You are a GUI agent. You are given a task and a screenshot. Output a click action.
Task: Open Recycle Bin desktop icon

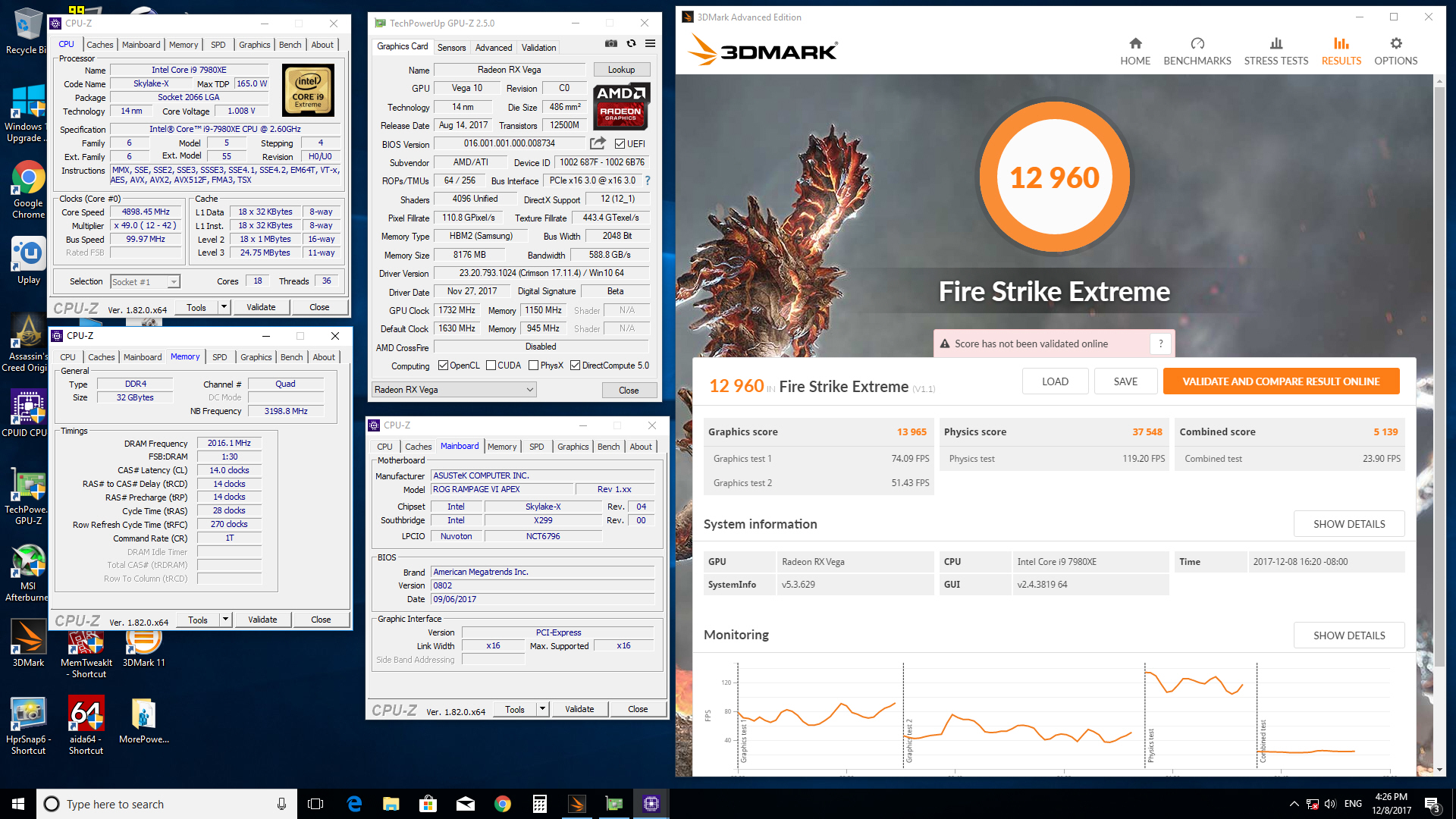click(x=27, y=32)
